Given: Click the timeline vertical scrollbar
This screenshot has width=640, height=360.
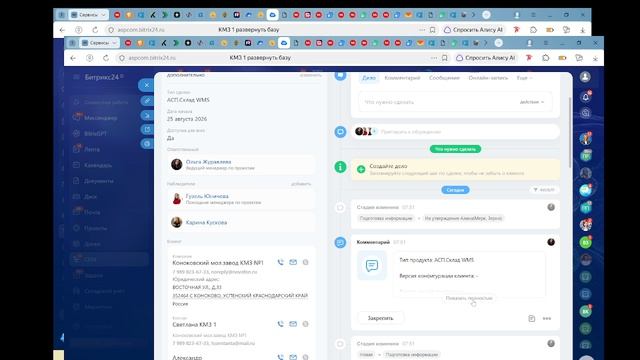Looking at the screenshot, I should tap(570, 132).
